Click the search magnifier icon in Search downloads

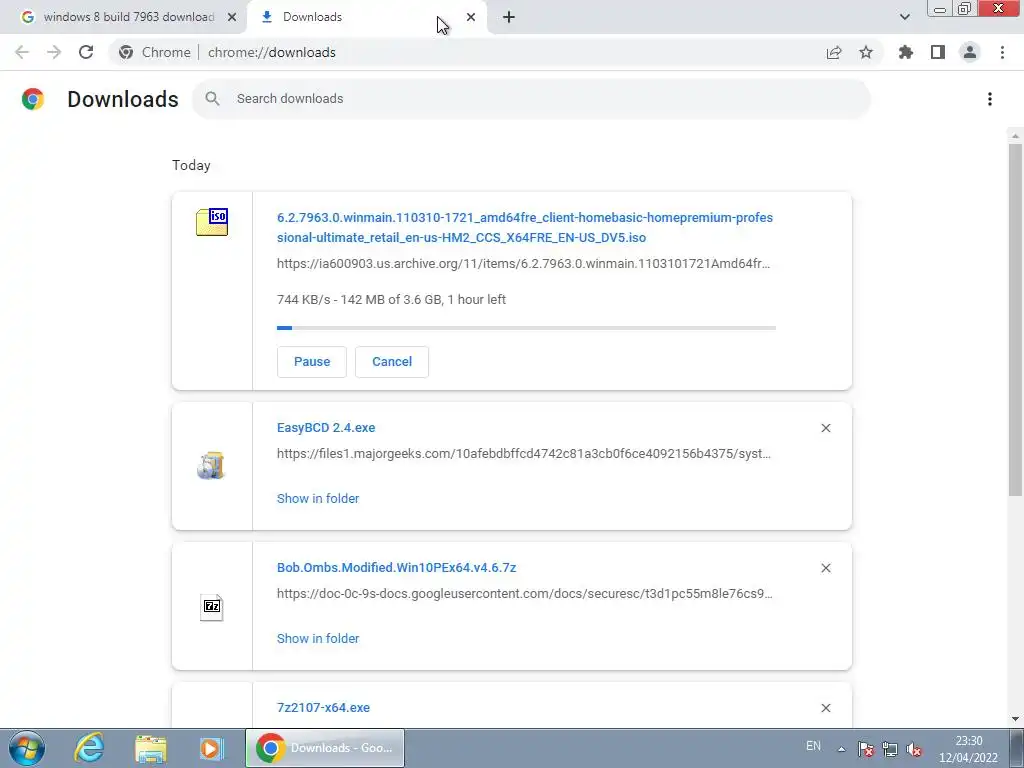212,99
